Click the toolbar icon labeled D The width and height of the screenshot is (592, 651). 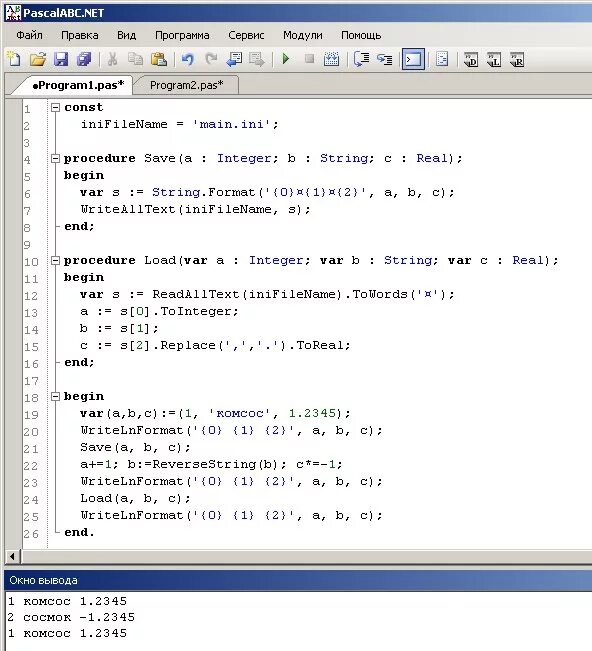pos(471,59)
